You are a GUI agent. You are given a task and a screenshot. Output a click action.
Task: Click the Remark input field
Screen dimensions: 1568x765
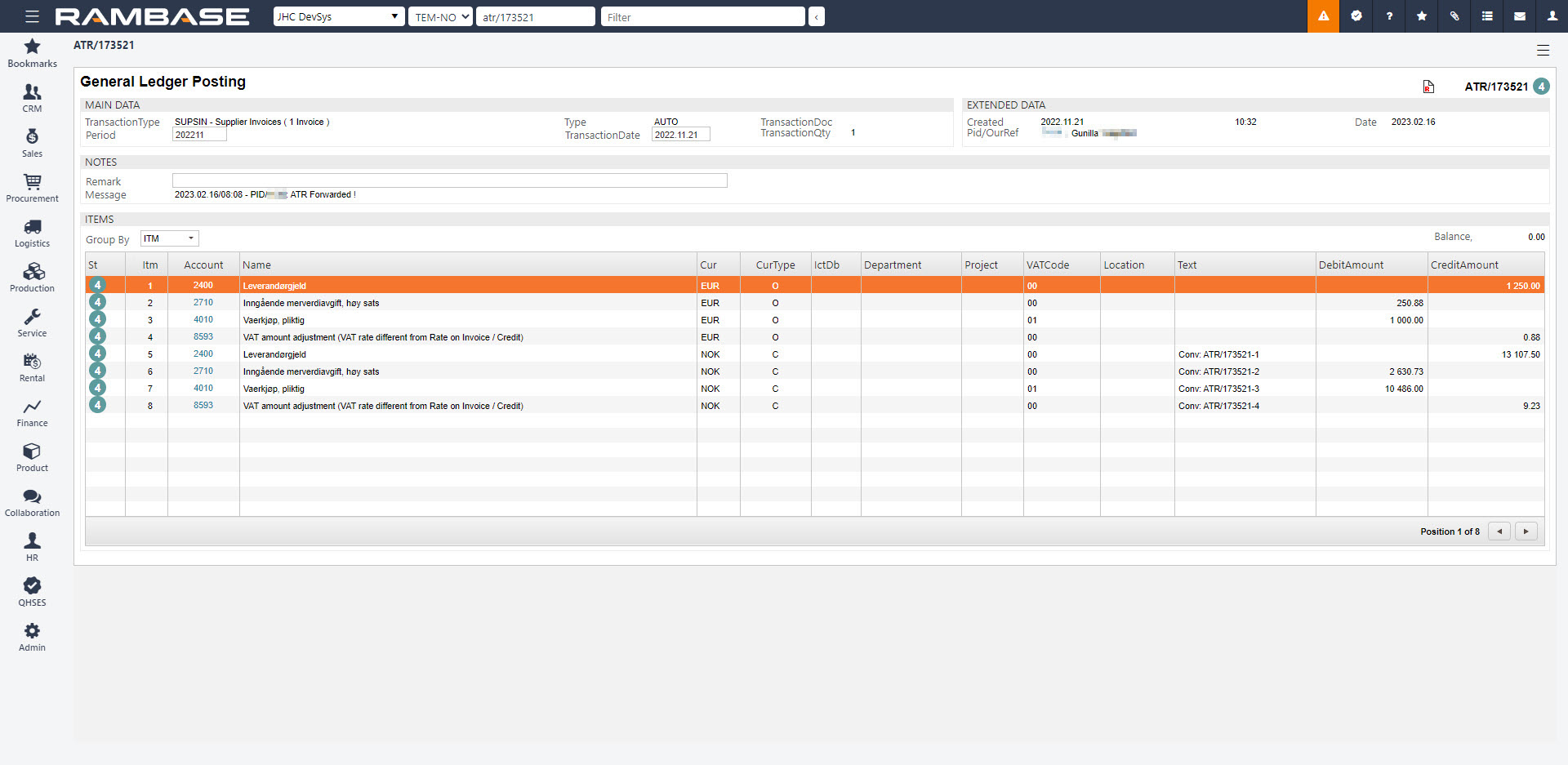click(449, 180)
